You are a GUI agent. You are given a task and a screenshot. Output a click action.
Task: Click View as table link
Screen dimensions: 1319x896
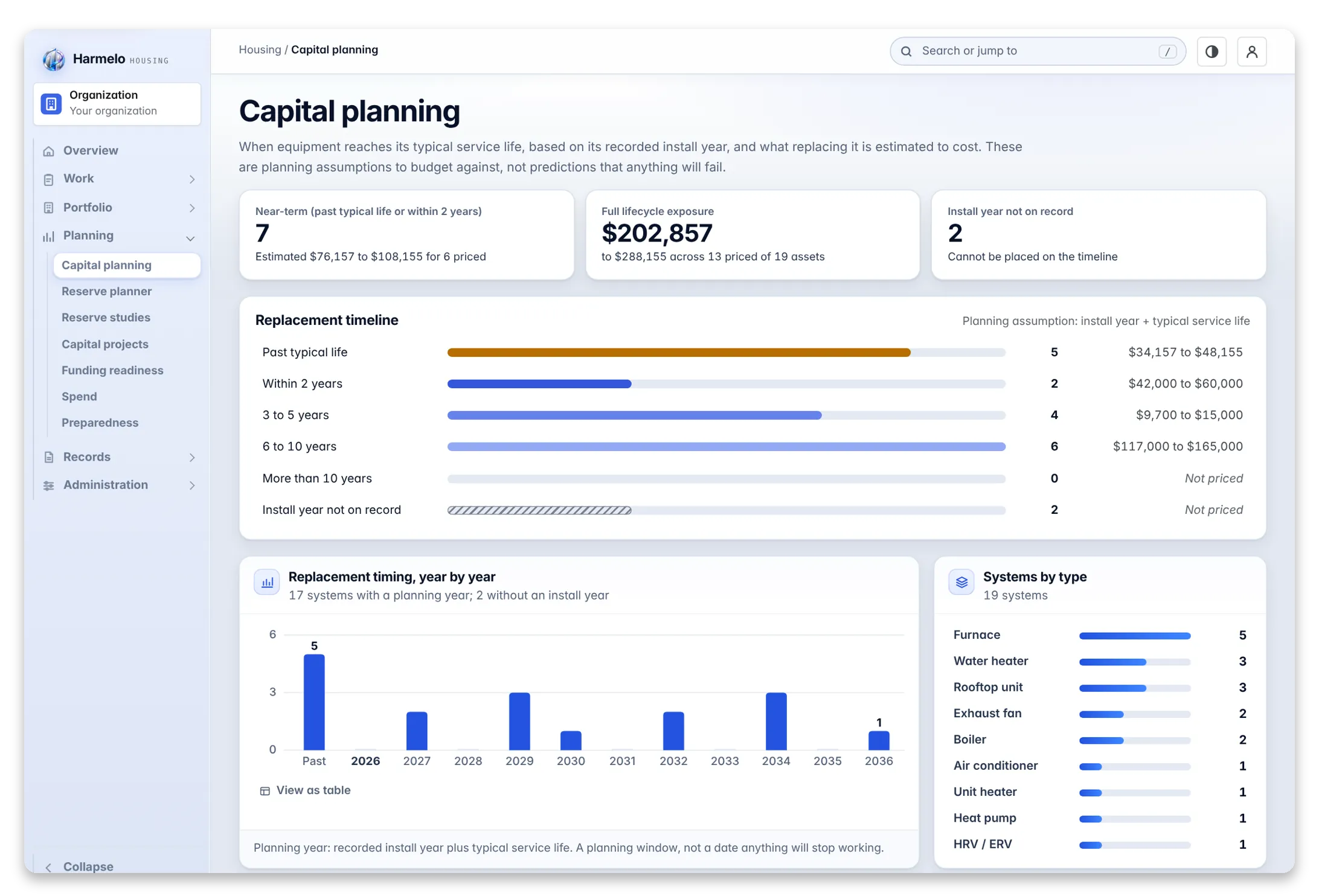[x=313, y=790]
